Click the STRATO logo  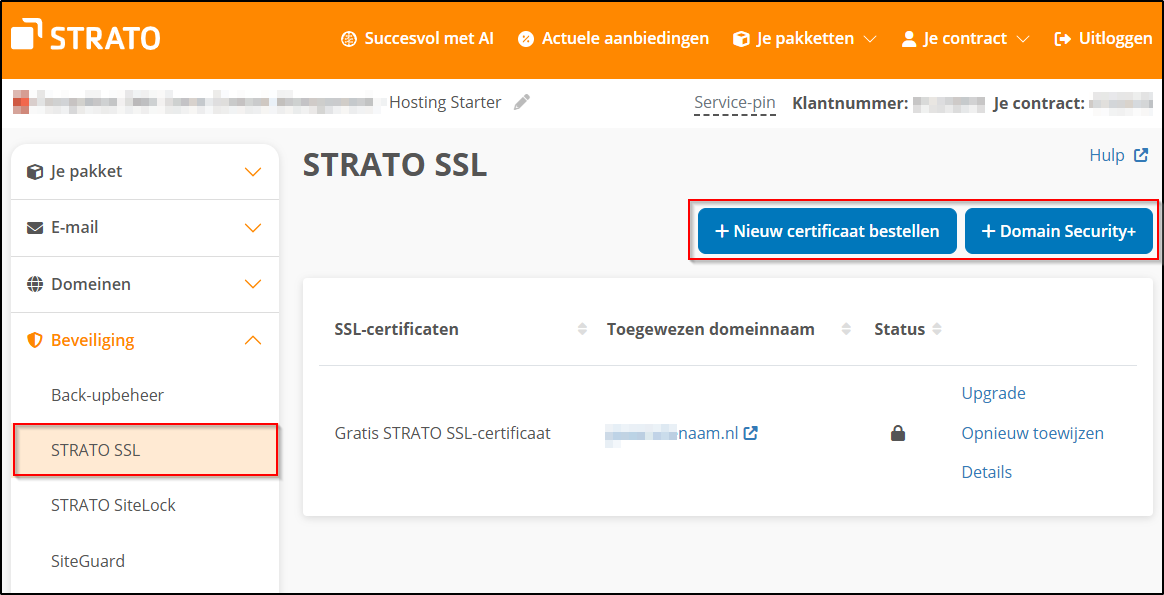(85, 36)
